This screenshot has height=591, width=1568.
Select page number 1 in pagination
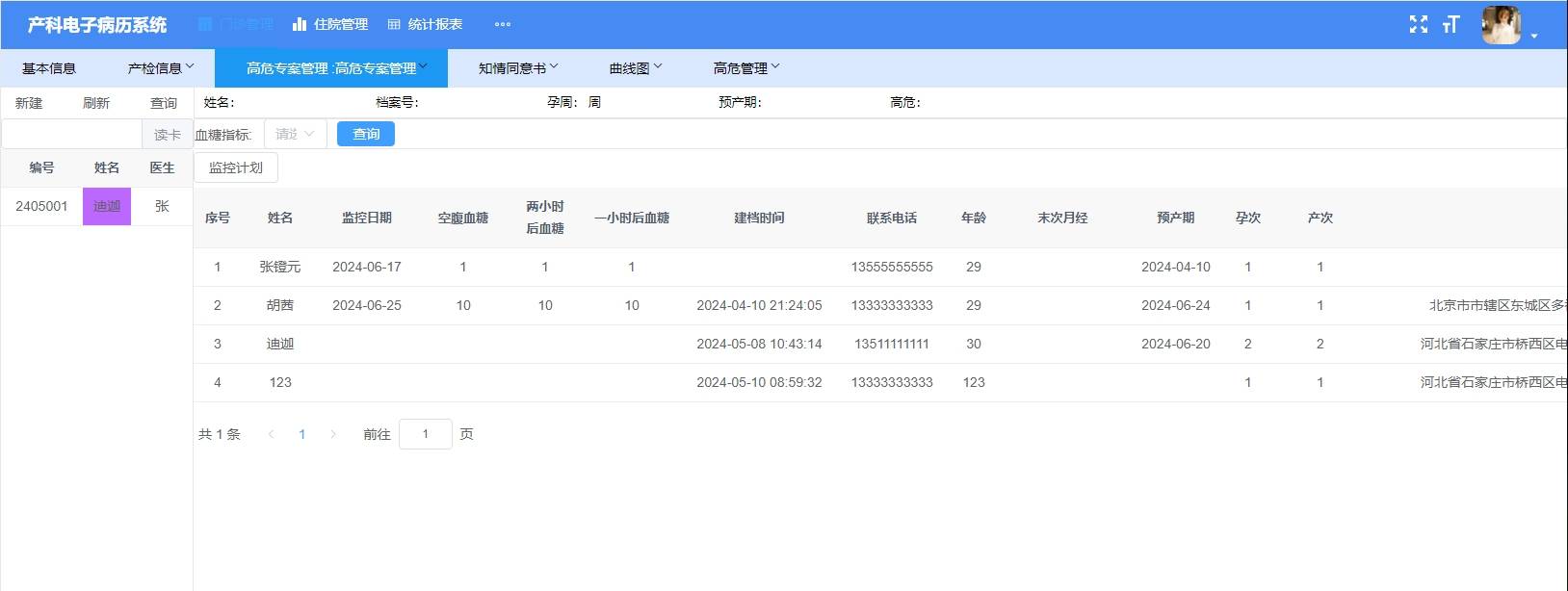pyautogui.click(x=302, y=434)
